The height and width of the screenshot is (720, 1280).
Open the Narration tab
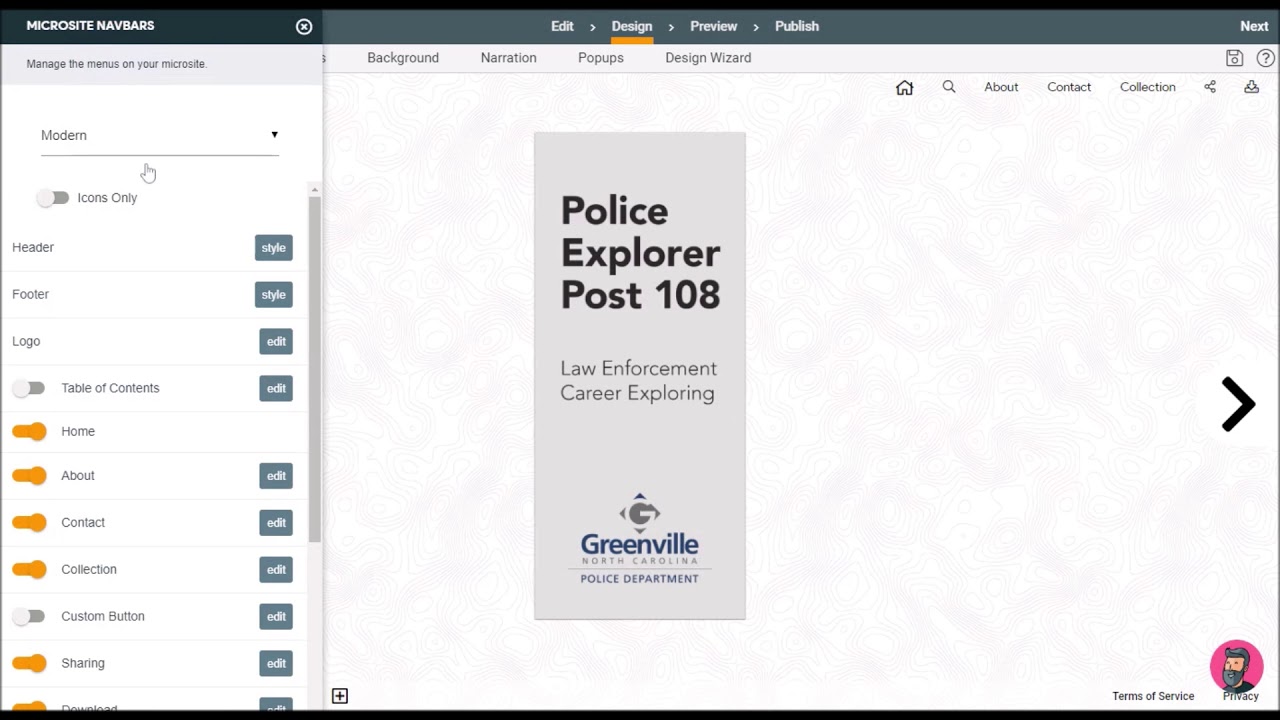coord(508,58)
